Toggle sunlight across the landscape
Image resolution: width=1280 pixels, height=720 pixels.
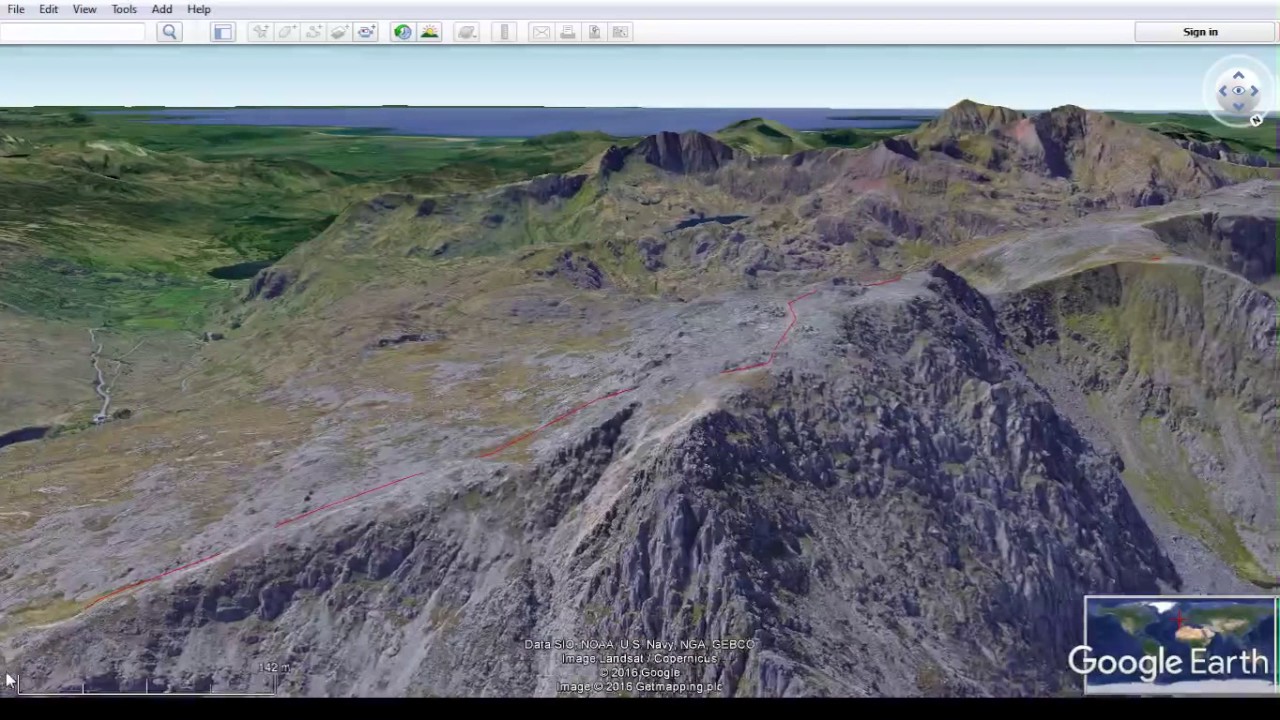pyautogui.click(x=429, y=32)
